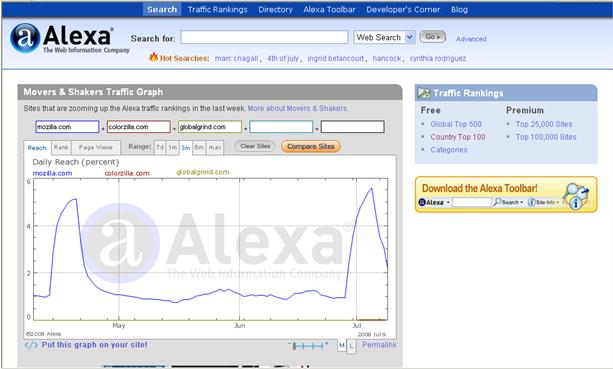Open the Top 25,000 Sites link
613x369 pixels.
[544, 124]
